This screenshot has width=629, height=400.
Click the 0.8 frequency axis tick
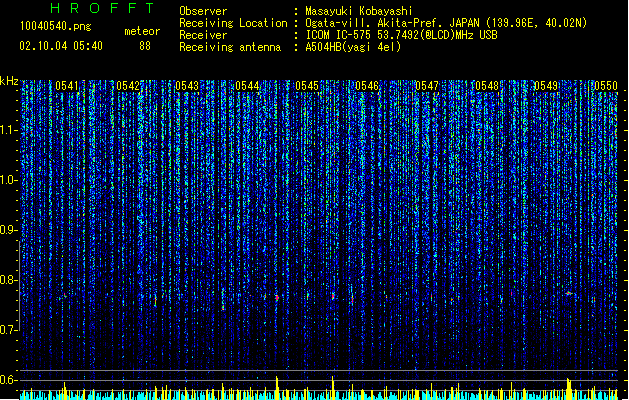click(9, 280)
